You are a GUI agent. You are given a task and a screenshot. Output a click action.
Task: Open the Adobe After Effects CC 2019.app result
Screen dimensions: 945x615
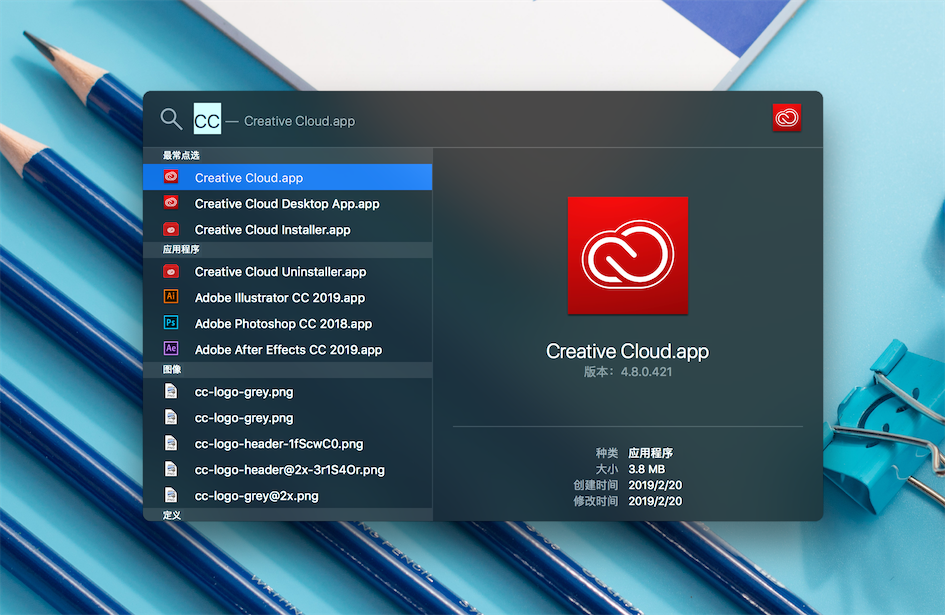coord(287,350)
